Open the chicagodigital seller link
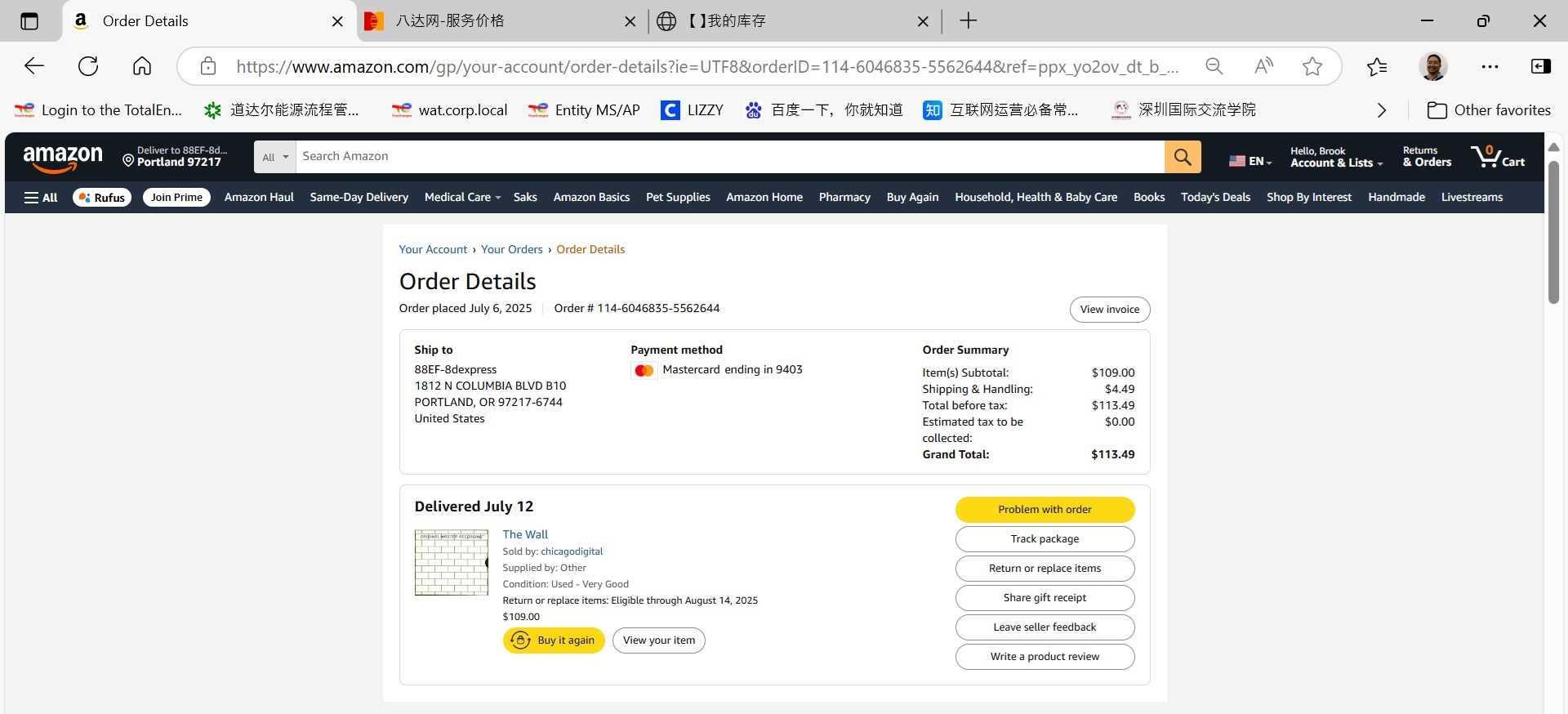 point(571,551)
